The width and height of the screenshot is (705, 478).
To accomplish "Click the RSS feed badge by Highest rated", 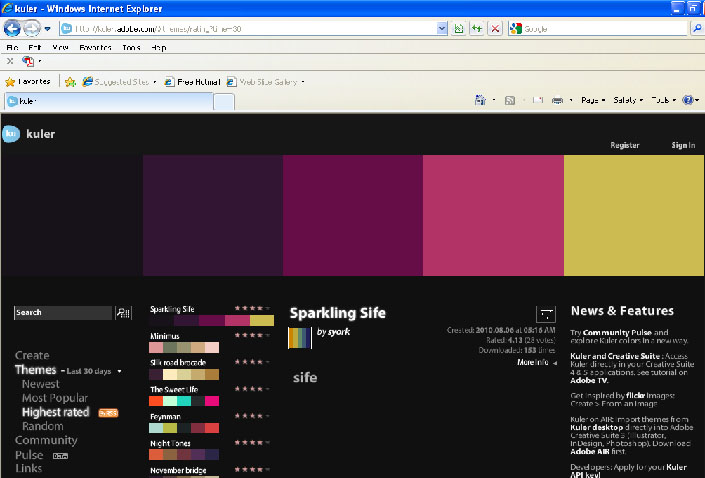I will tap(108, 412).
